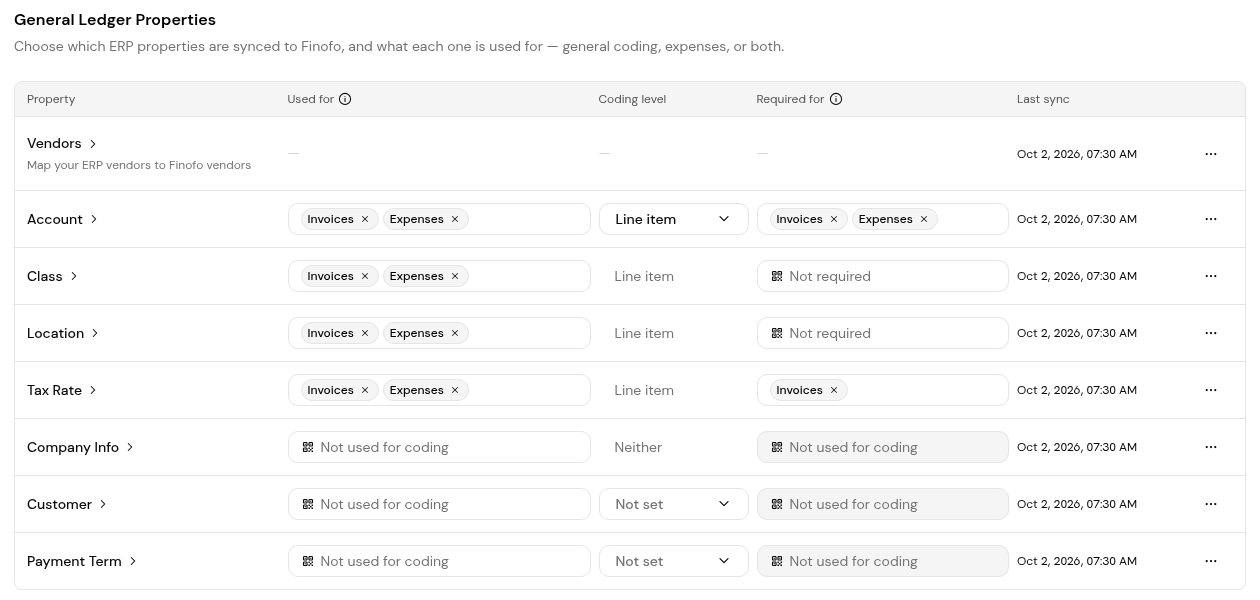Remove Invoices tag from Location Used for
Viewport: 1260px width, 600px height.
(x=365, y=333)
